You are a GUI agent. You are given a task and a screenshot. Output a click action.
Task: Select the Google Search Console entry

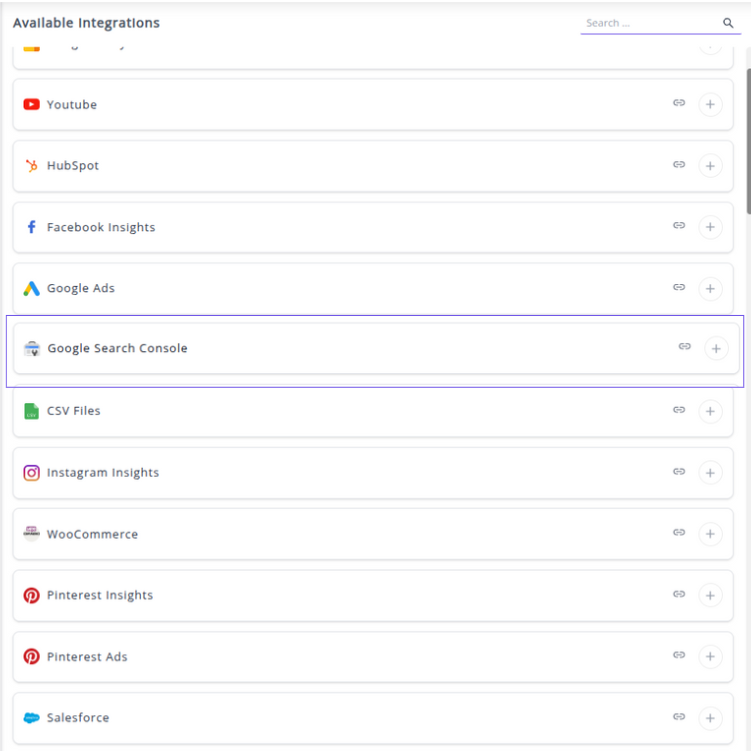tap(117, 349)
